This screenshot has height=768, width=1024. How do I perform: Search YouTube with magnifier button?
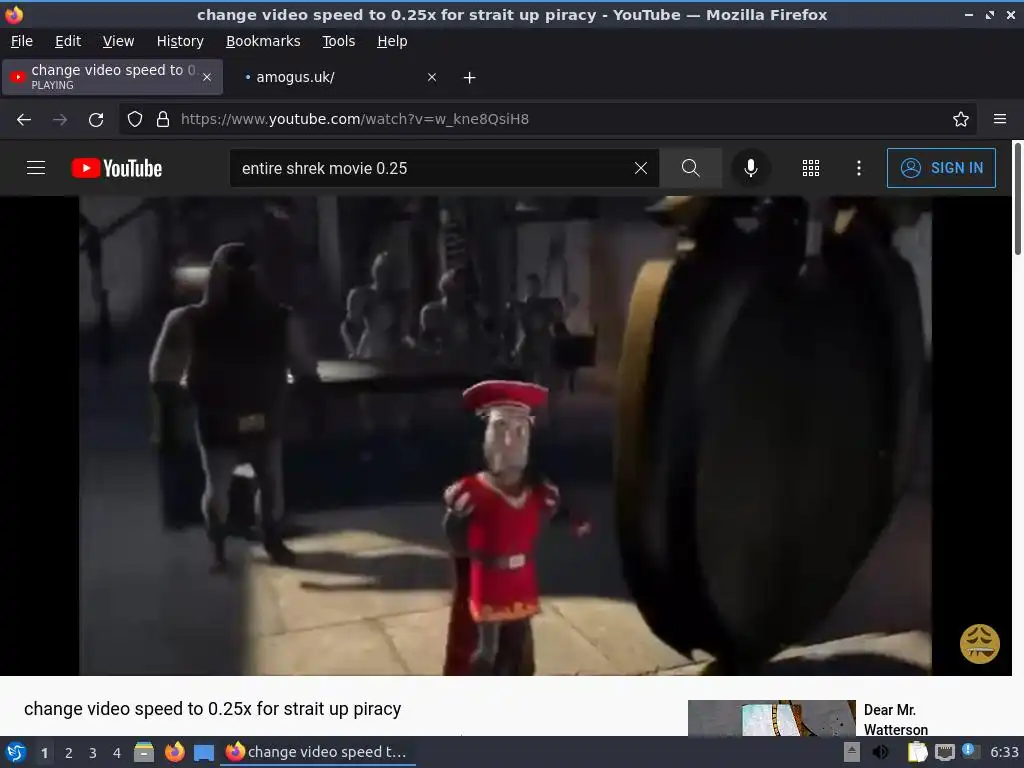(x=690, y=168)
